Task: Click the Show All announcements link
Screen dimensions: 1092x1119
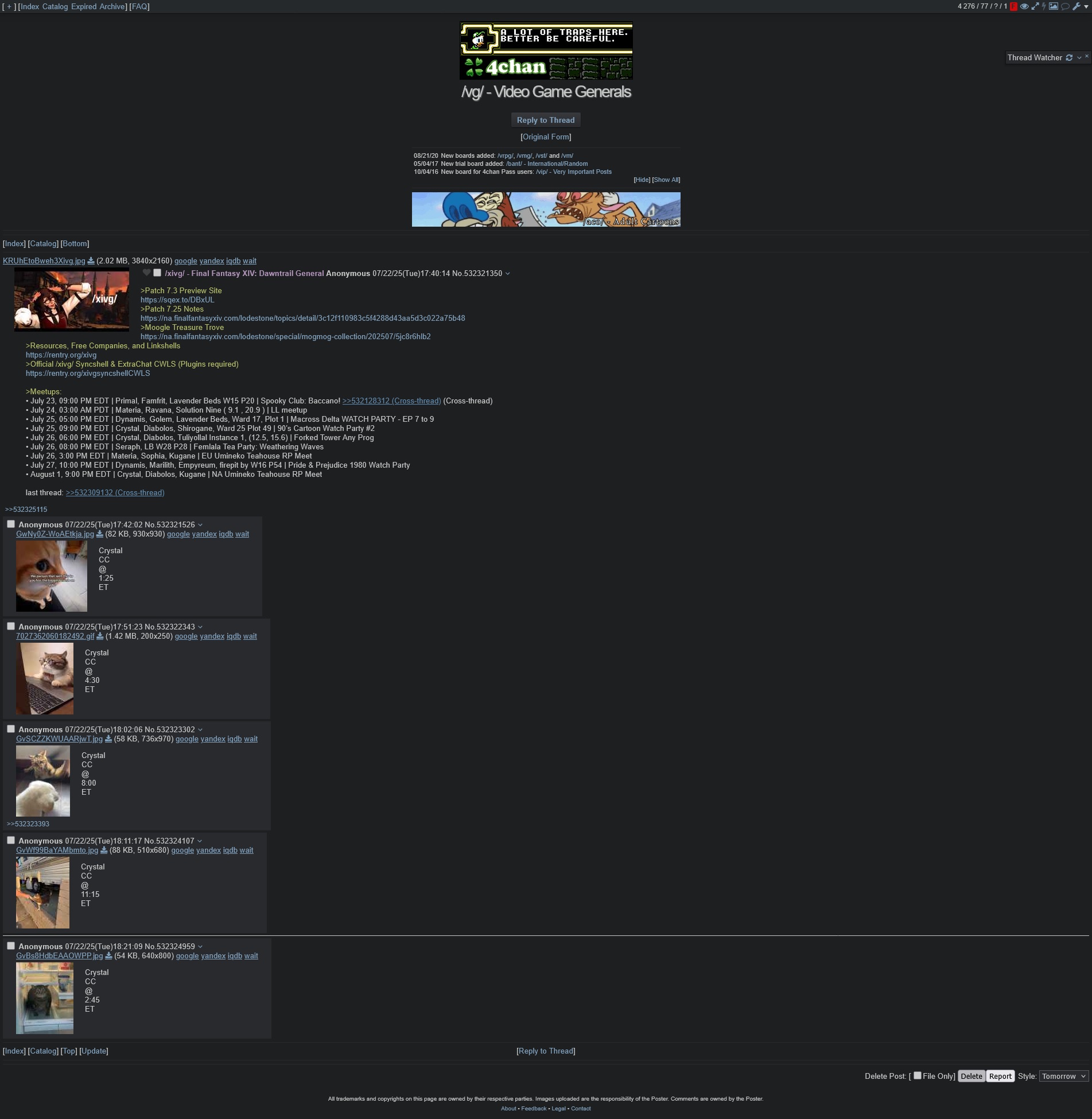Action: [x=666, y=180]
